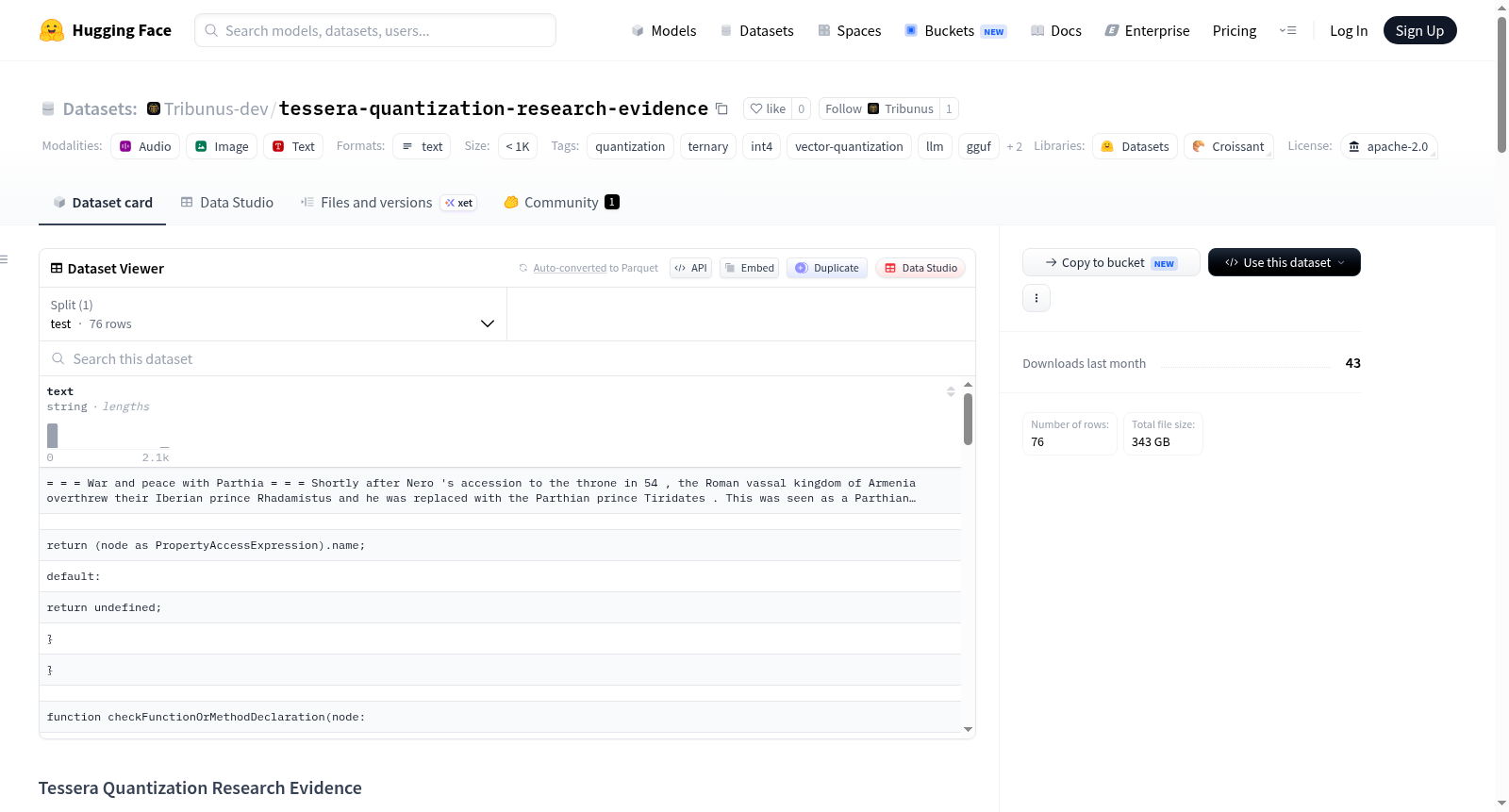
Task: Open the Datasets library tag
Action: click(1135, 146)
